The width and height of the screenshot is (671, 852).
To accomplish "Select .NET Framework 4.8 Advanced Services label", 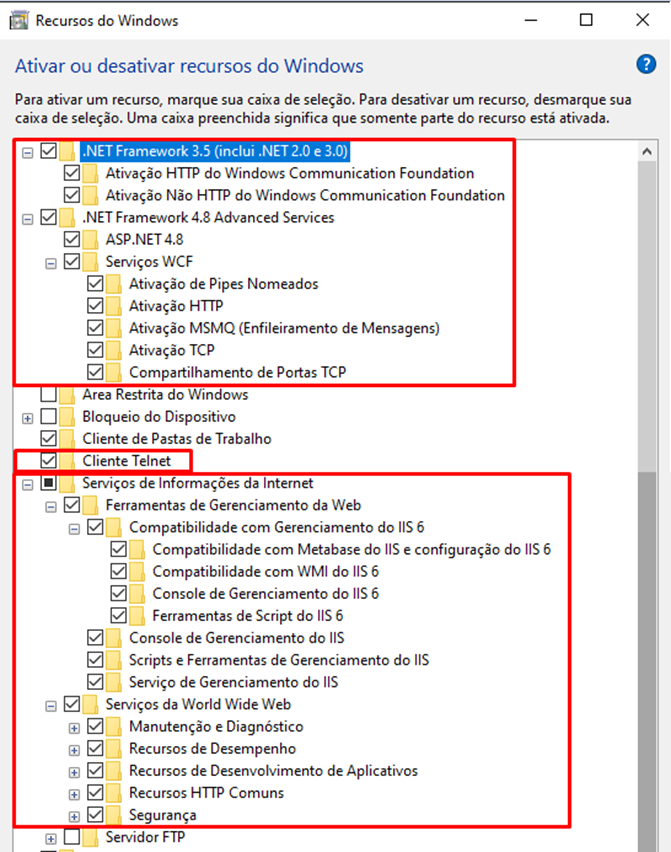I will pyautogui.click(x=208, y=217).
